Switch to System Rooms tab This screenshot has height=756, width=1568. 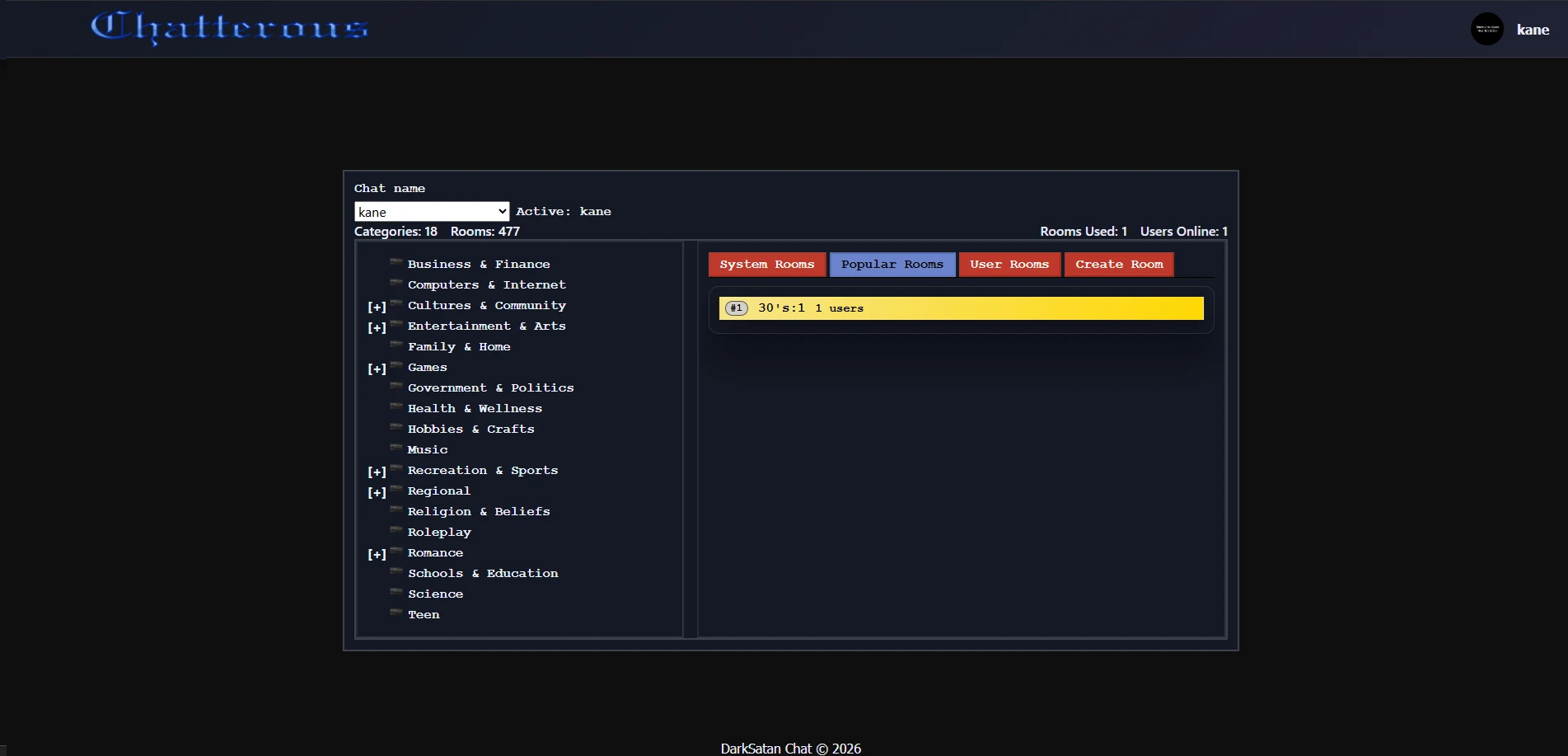[766, 265]
